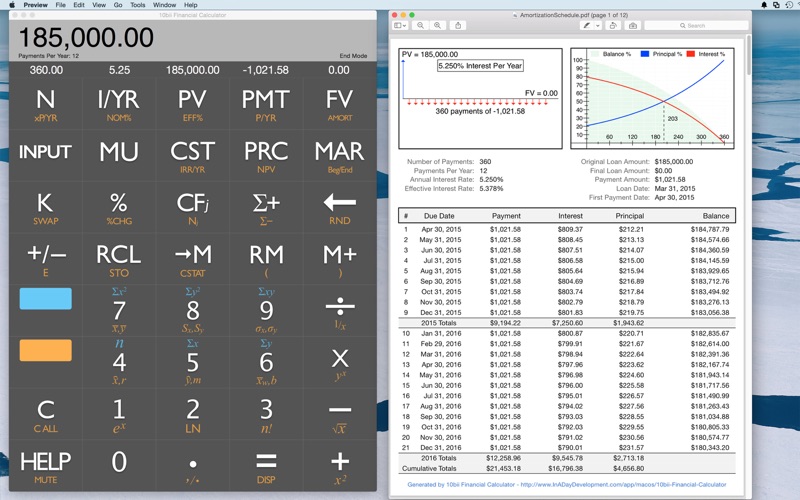Image resolution: width=800 pixels, height=500 pixels.
Task: Tap the PV key on the calculator
Action: (192, 104)
